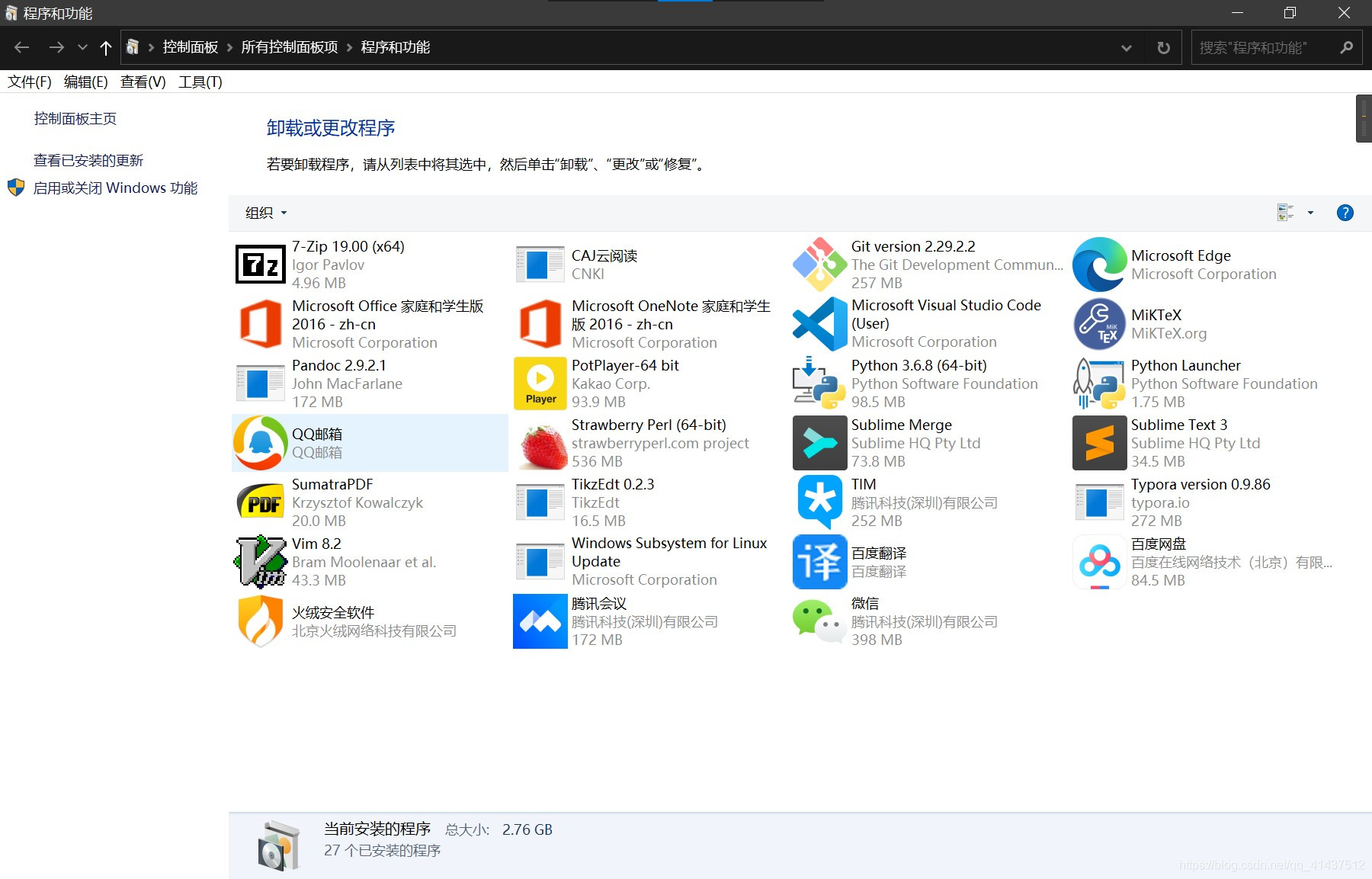Click the PotPlayer yellow icon
Screen dimensions: 1372x879
click(x=540, y=383)
